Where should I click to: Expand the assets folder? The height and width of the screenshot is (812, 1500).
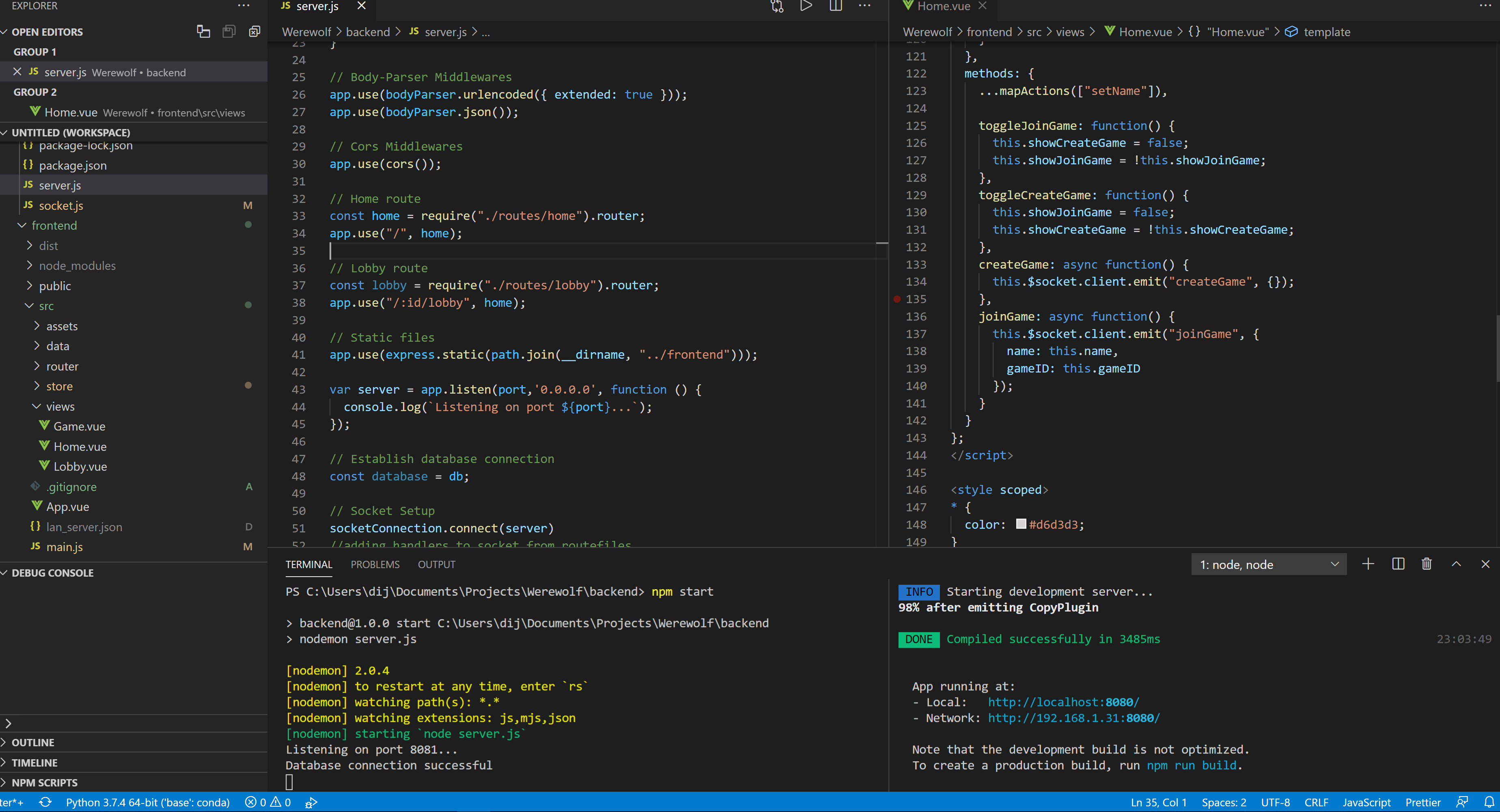(x=62, y=326)
